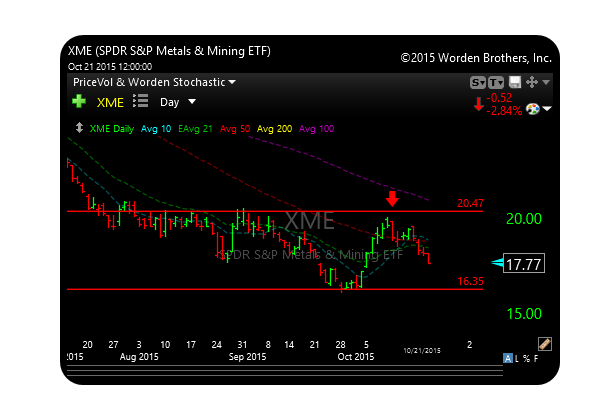Click the horizontal scrollbar below the time axis
The height and width of the screenshot is (400, 600).
coord(285,371)
